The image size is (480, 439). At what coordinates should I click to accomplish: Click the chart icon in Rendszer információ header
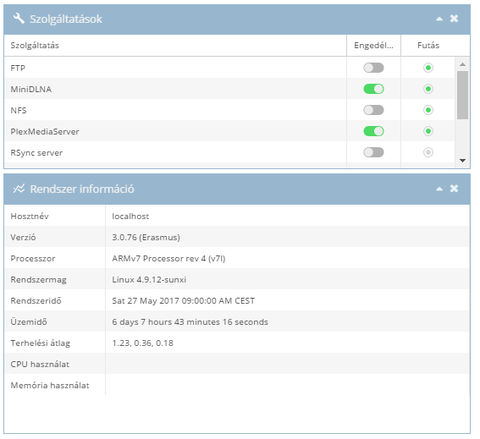pyautogui.click(x=19, y=189)
